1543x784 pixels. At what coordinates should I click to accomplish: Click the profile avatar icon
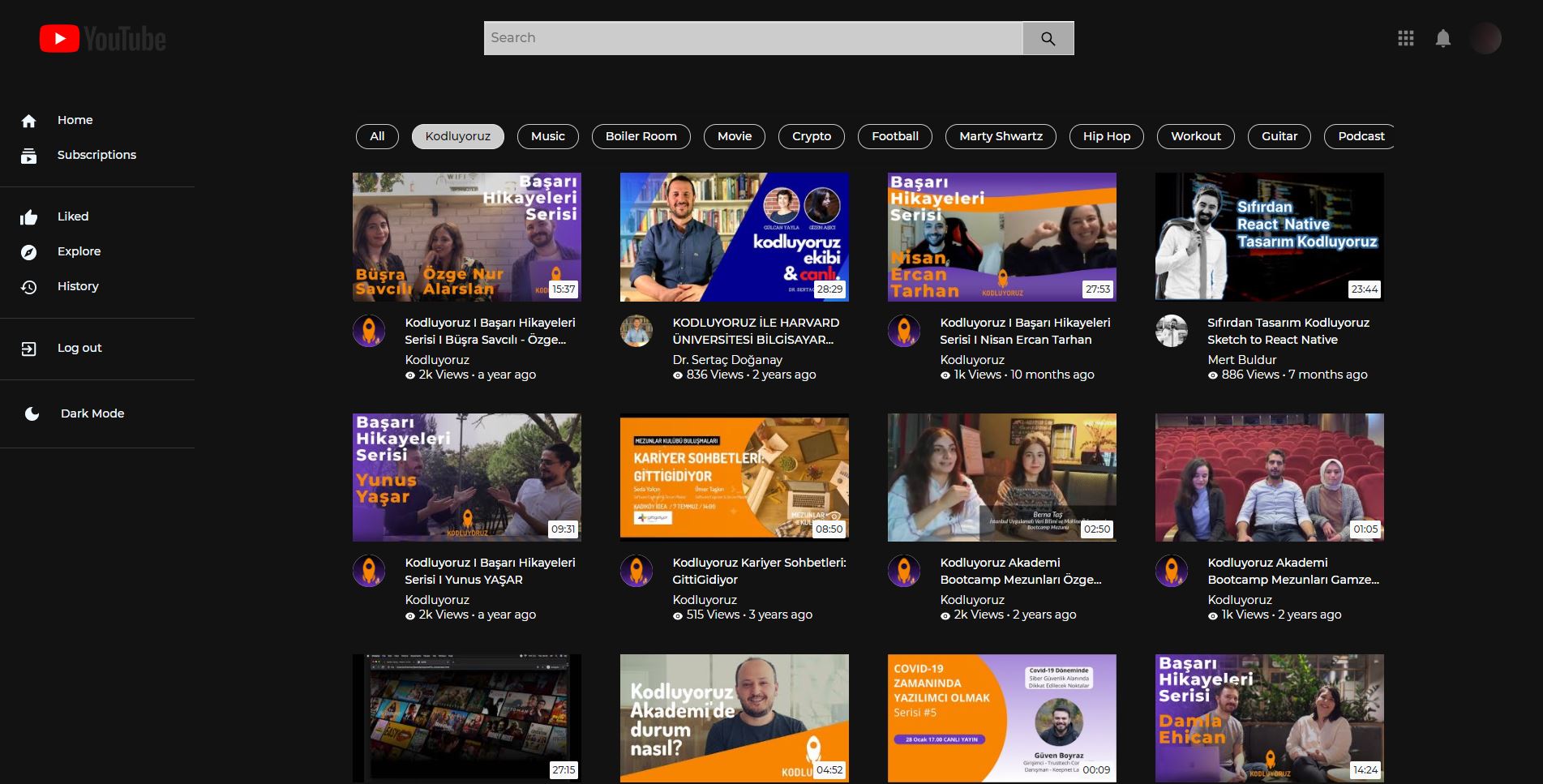click(x=1486, y=37)
